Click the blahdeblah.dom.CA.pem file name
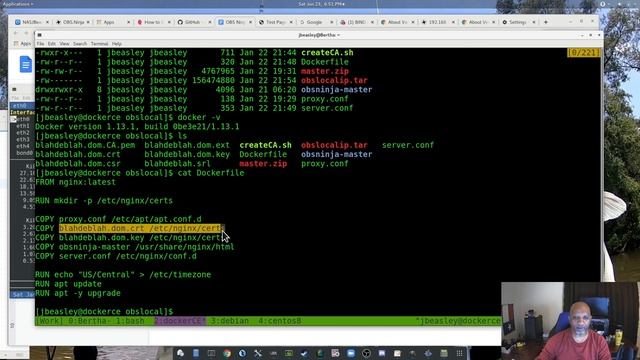The image size is (640, 360). (x=85, y=145)
